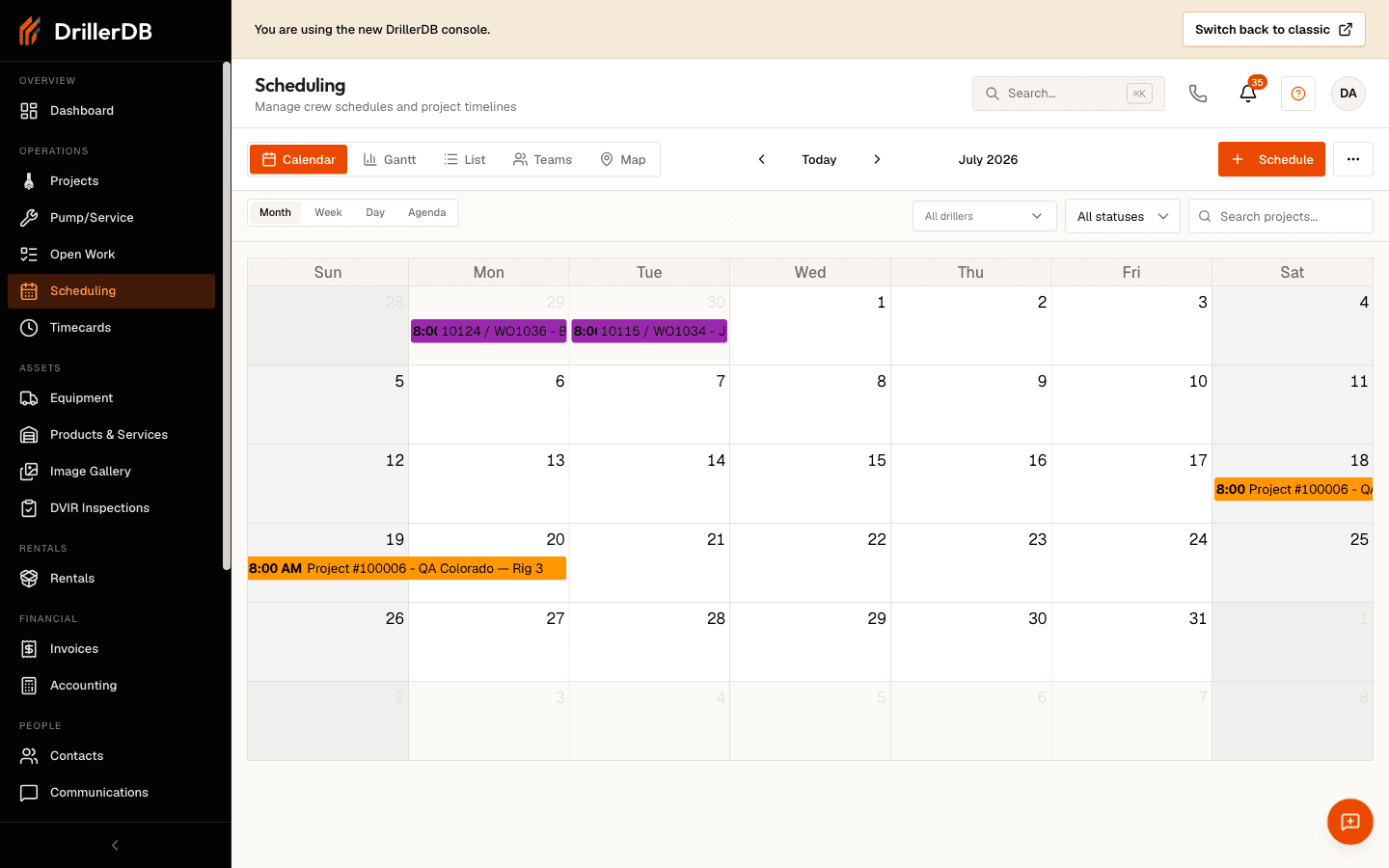Switch to Teams view tab
The width and height of the screenshot is (1389, 868).
coord(542,159)
